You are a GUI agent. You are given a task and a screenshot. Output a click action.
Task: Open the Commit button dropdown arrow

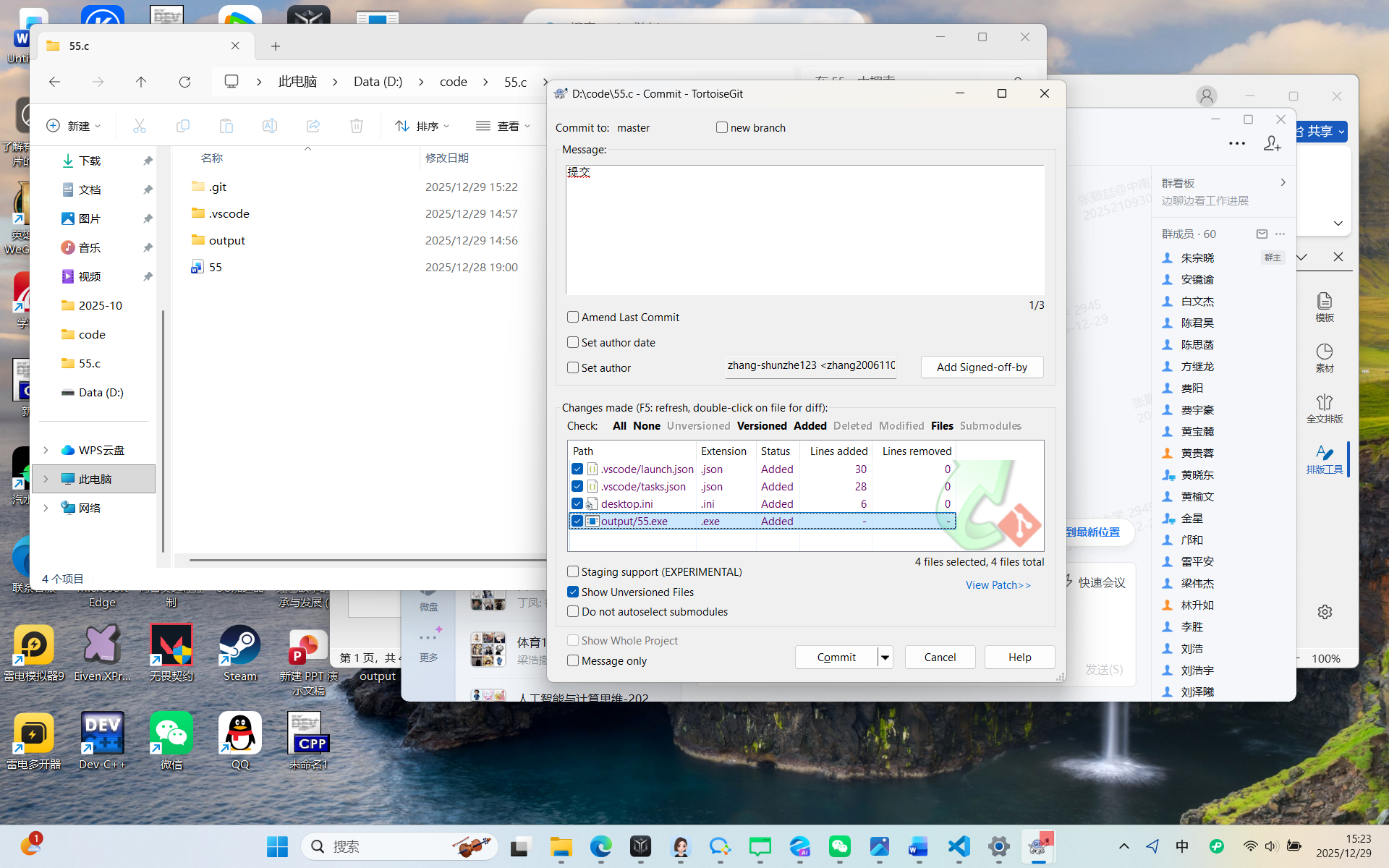point(885,658)
